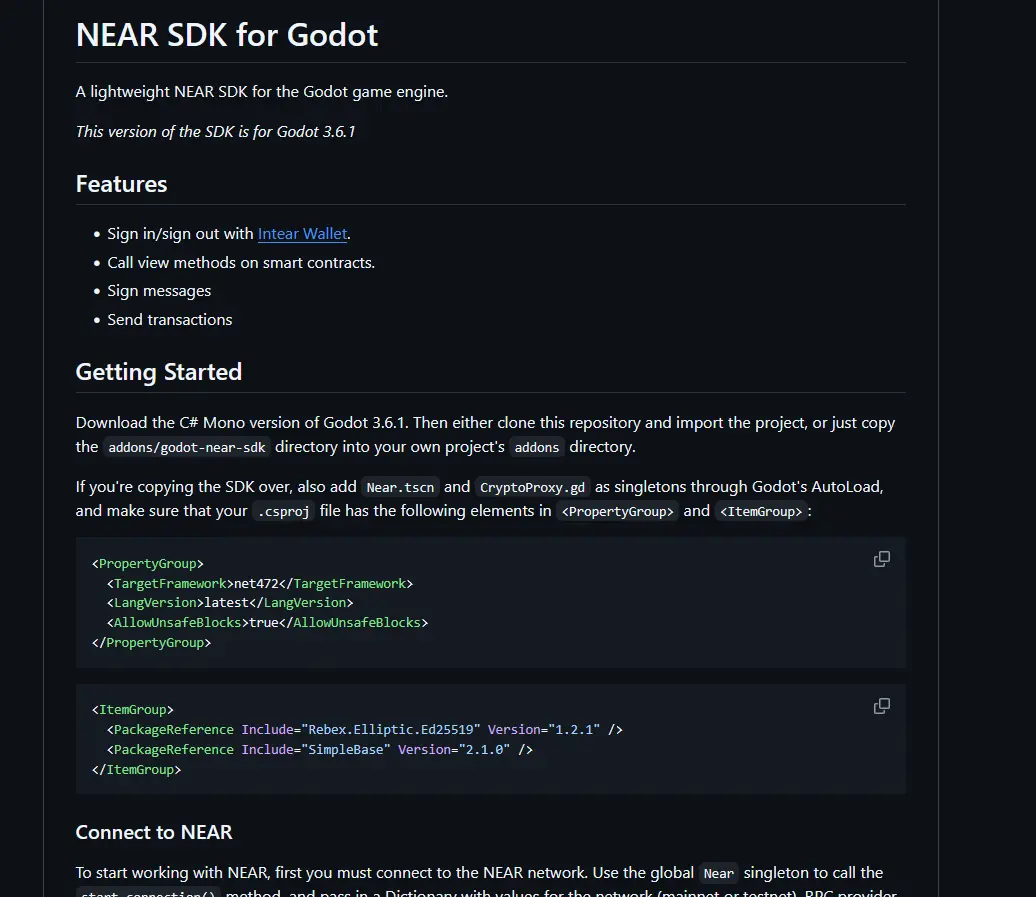Screen dimensions: 1036x897
Task: Select the CryptoProxy.gd inline code badge
Action: point(533,487)
